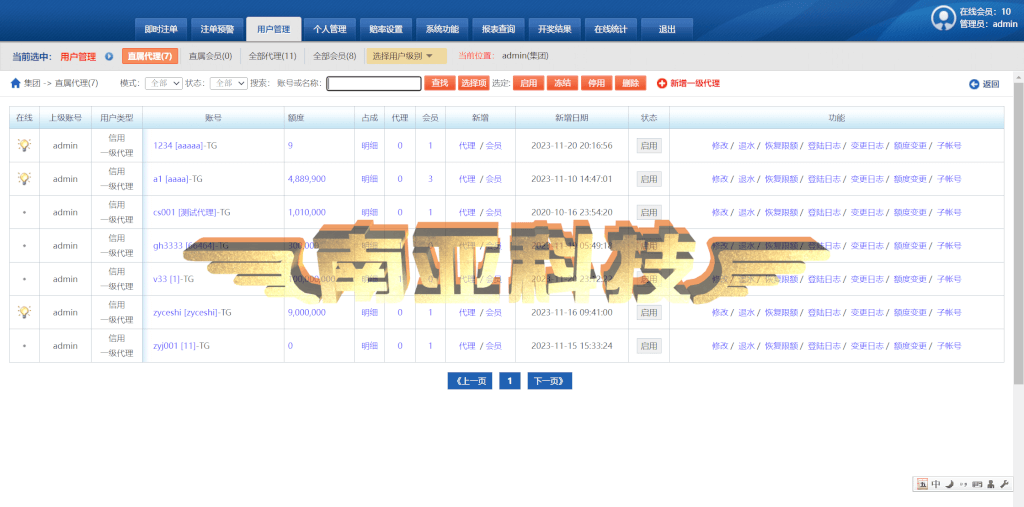Screen dimensions: 1024x507
Task: Click the 账号 column header
Action: (213, 118)
